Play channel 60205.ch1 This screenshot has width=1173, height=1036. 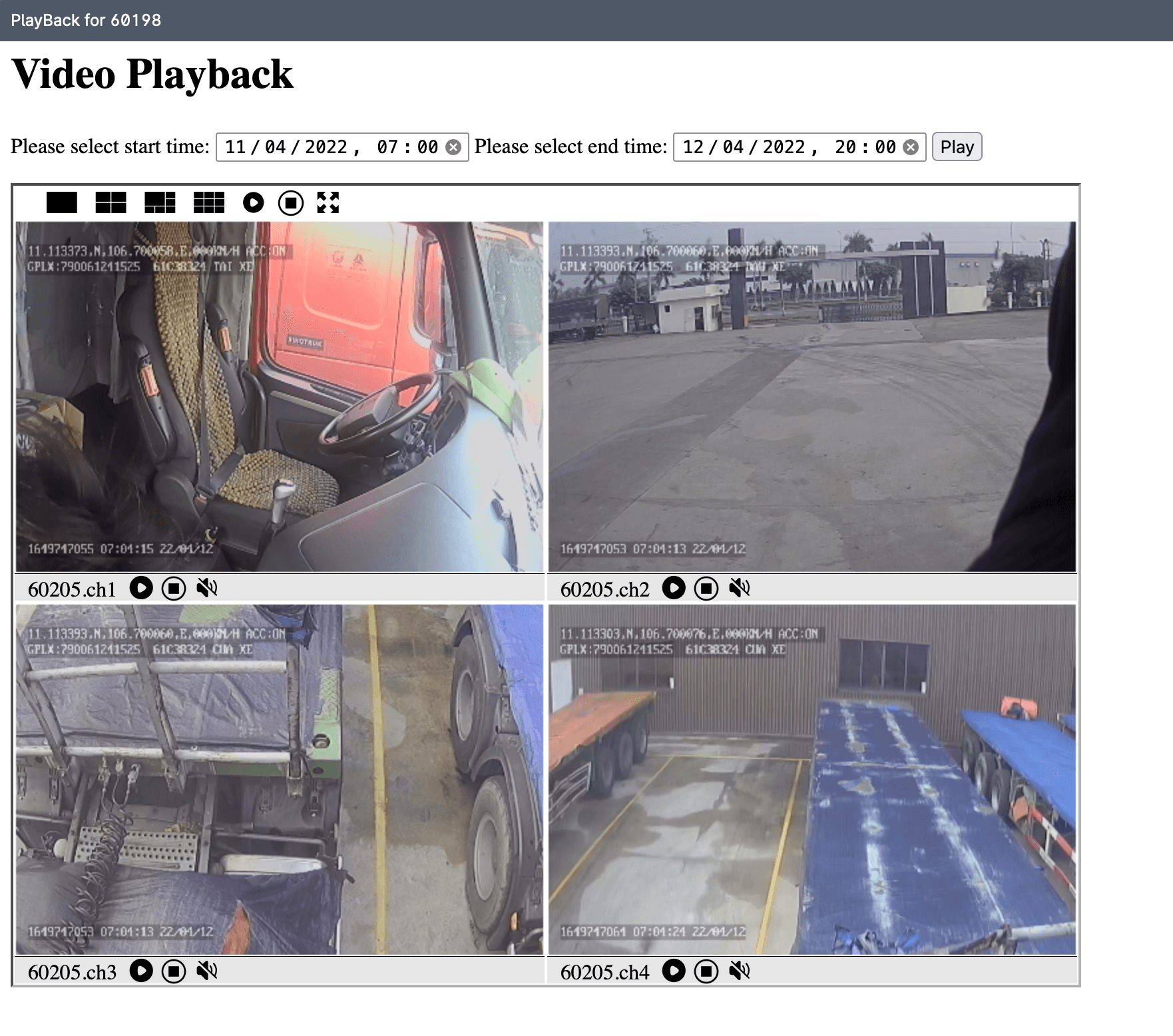(x=141, y=588)
